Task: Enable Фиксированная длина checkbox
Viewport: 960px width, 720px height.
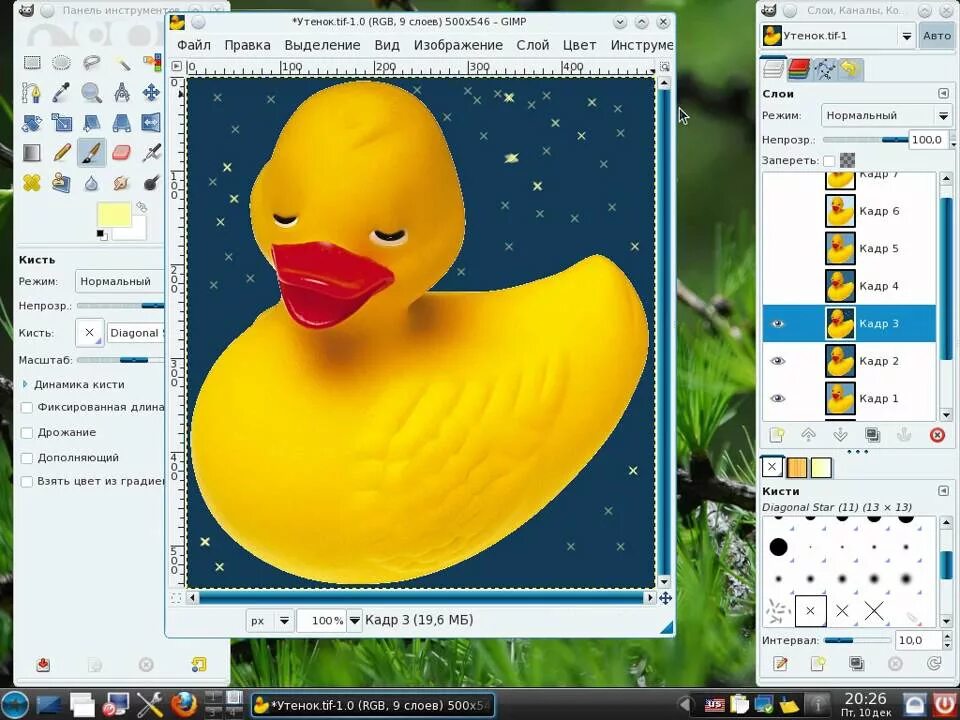Action: coord(27,408)
